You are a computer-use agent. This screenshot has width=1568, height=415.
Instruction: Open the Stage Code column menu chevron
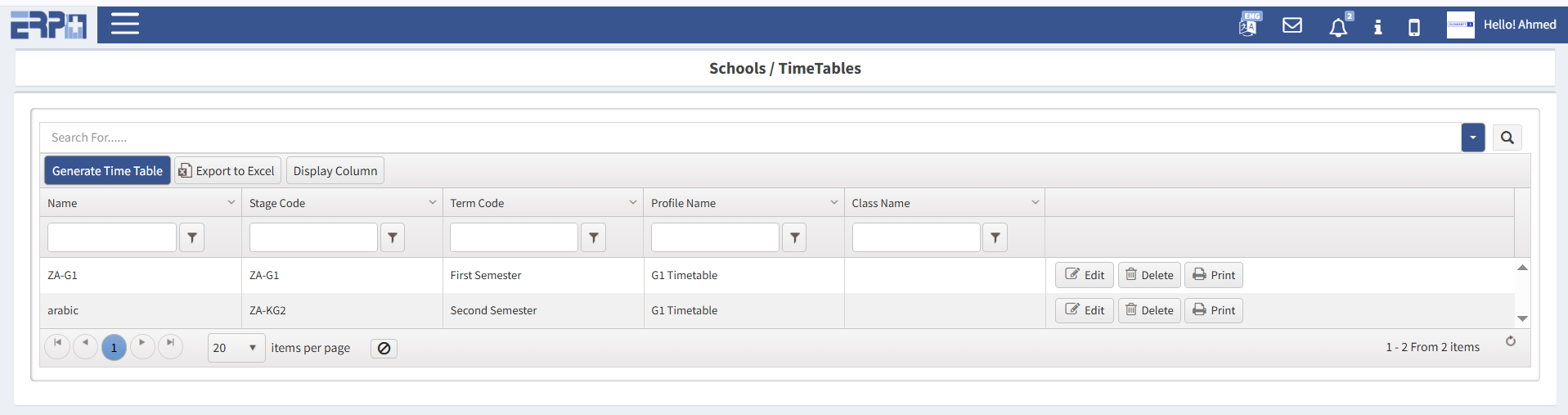coord(433,202)
